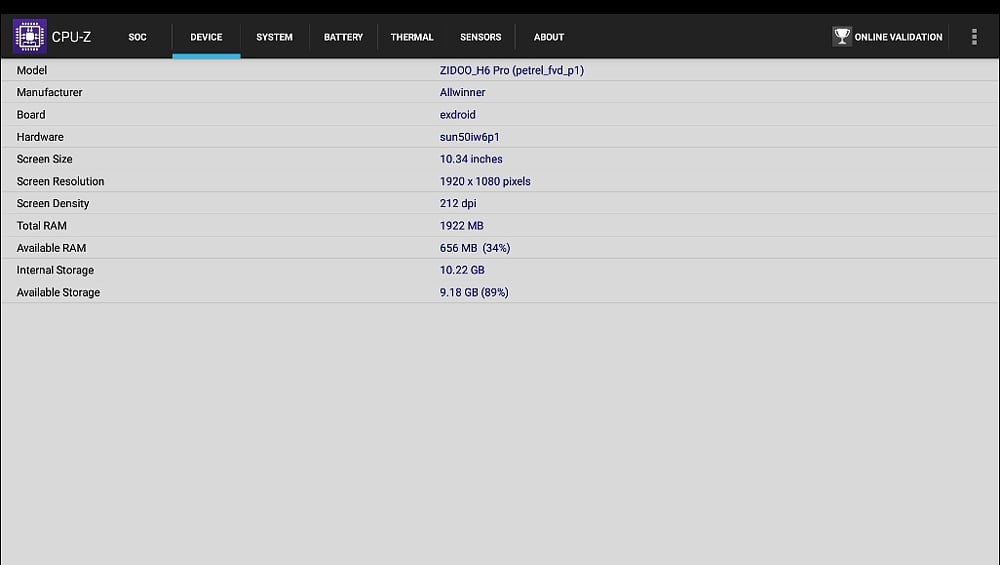Switch to the SOC tab
1000x565 pixels.
137,37
